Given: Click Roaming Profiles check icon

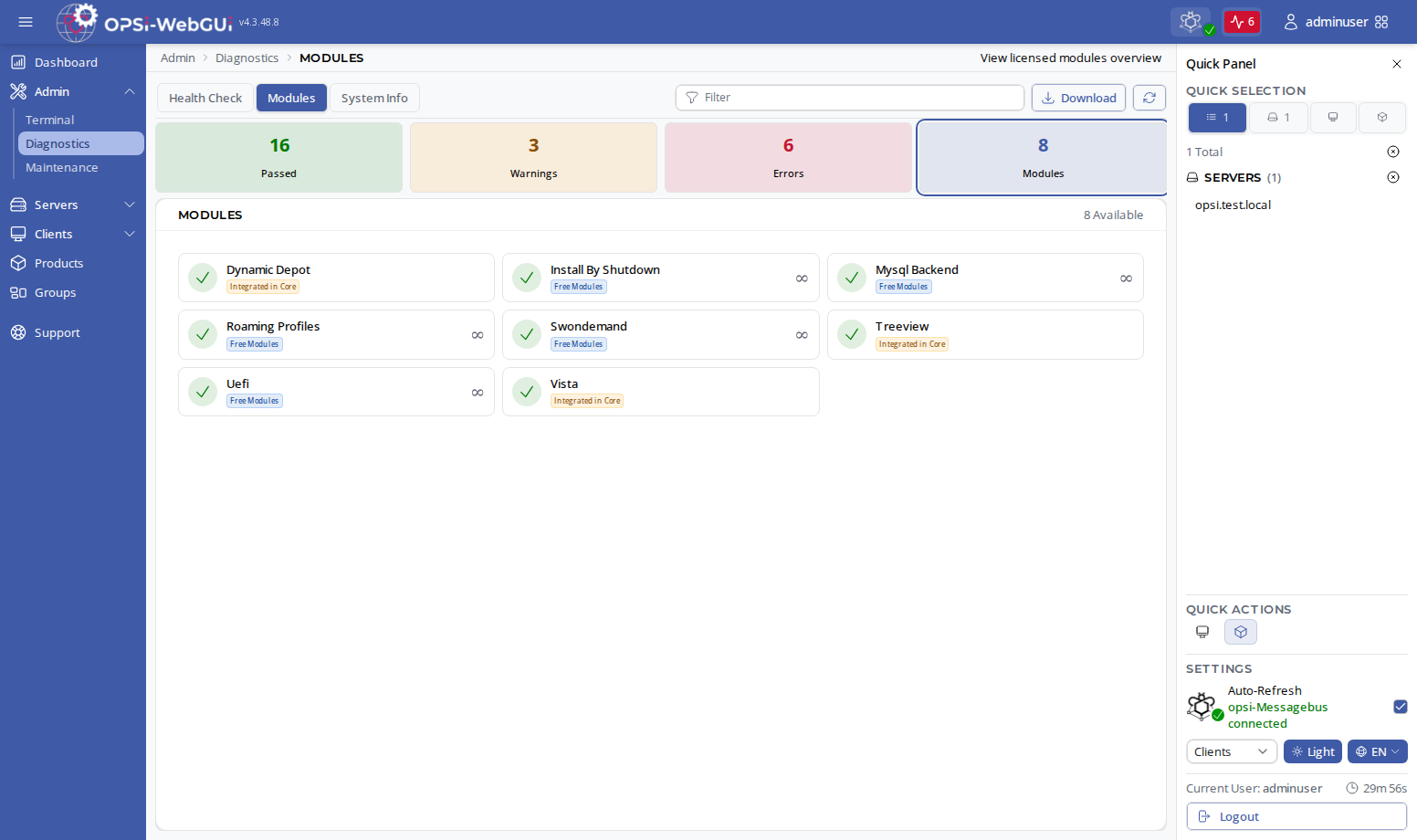Looking at the screenshot, I should pyautogui.click(x=203, y=334).
